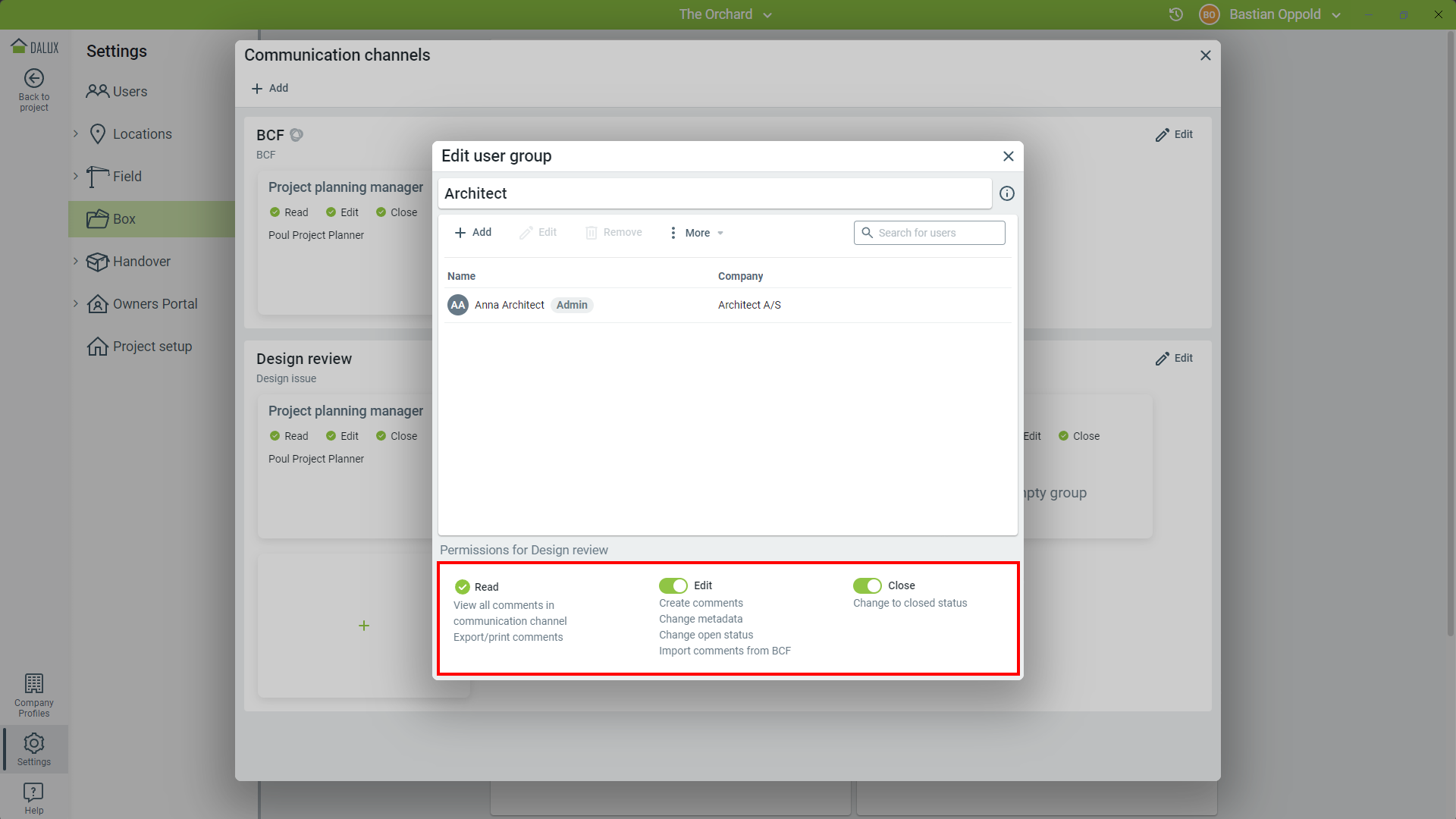Click Add in the user group toolbar

(473, 233)
